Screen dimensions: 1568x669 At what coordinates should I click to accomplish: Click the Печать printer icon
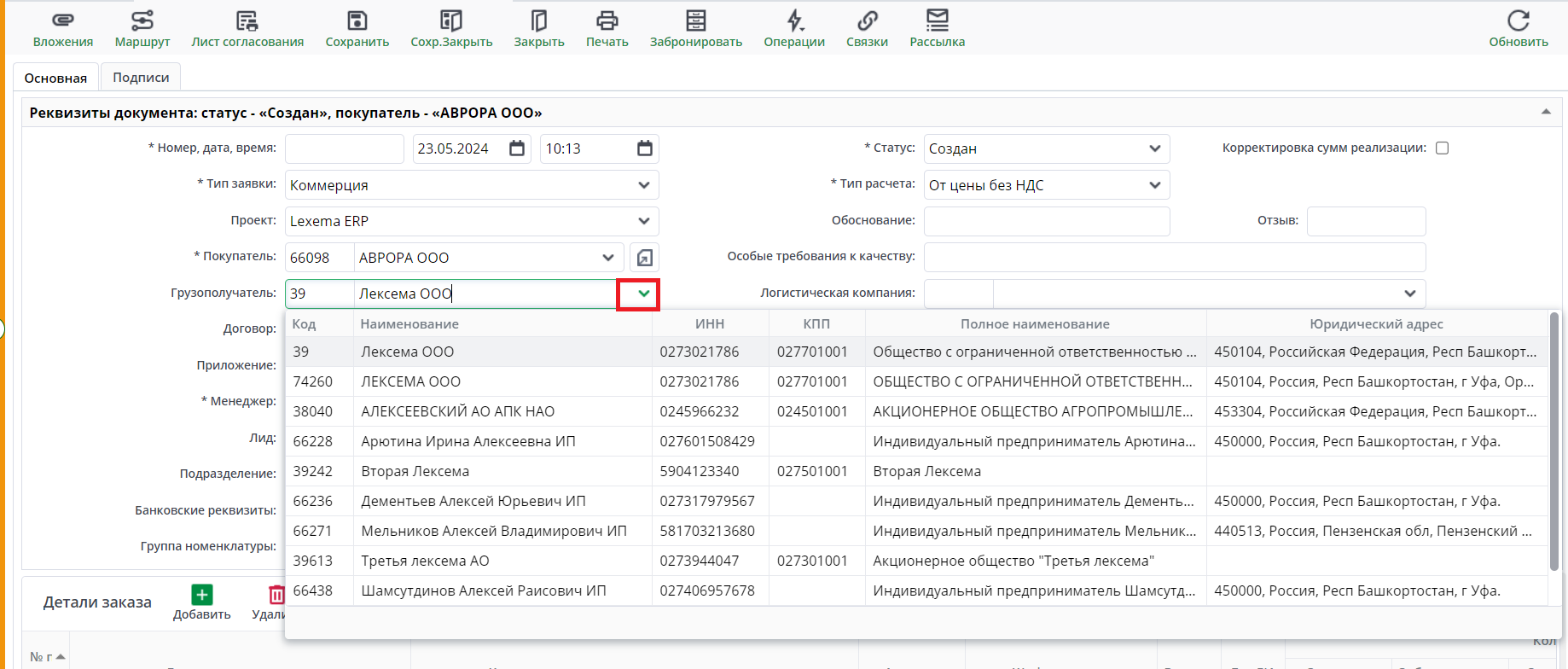click(x=607, y=20)
